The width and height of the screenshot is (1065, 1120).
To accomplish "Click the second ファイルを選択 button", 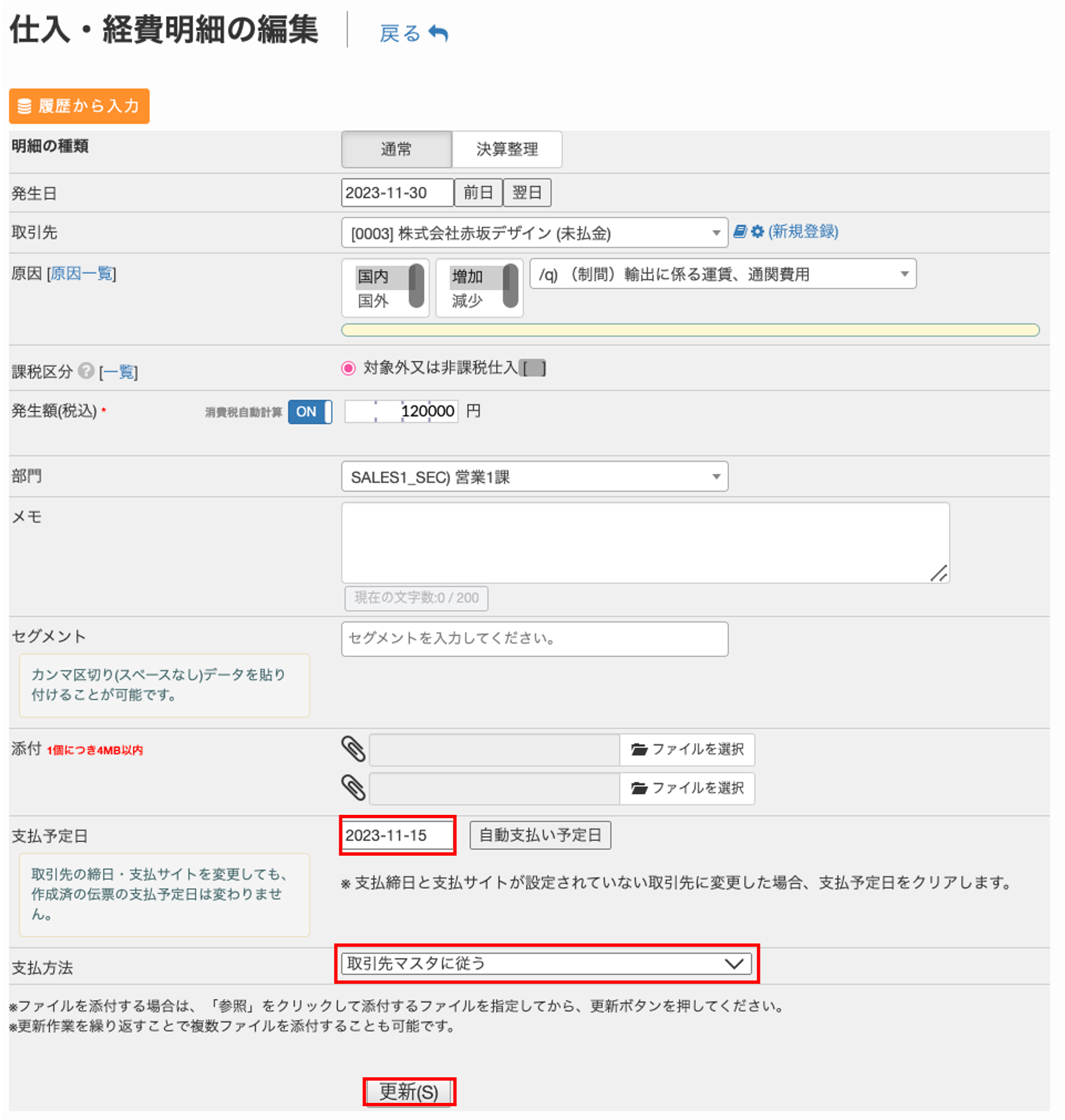I will tap(687, 788).
